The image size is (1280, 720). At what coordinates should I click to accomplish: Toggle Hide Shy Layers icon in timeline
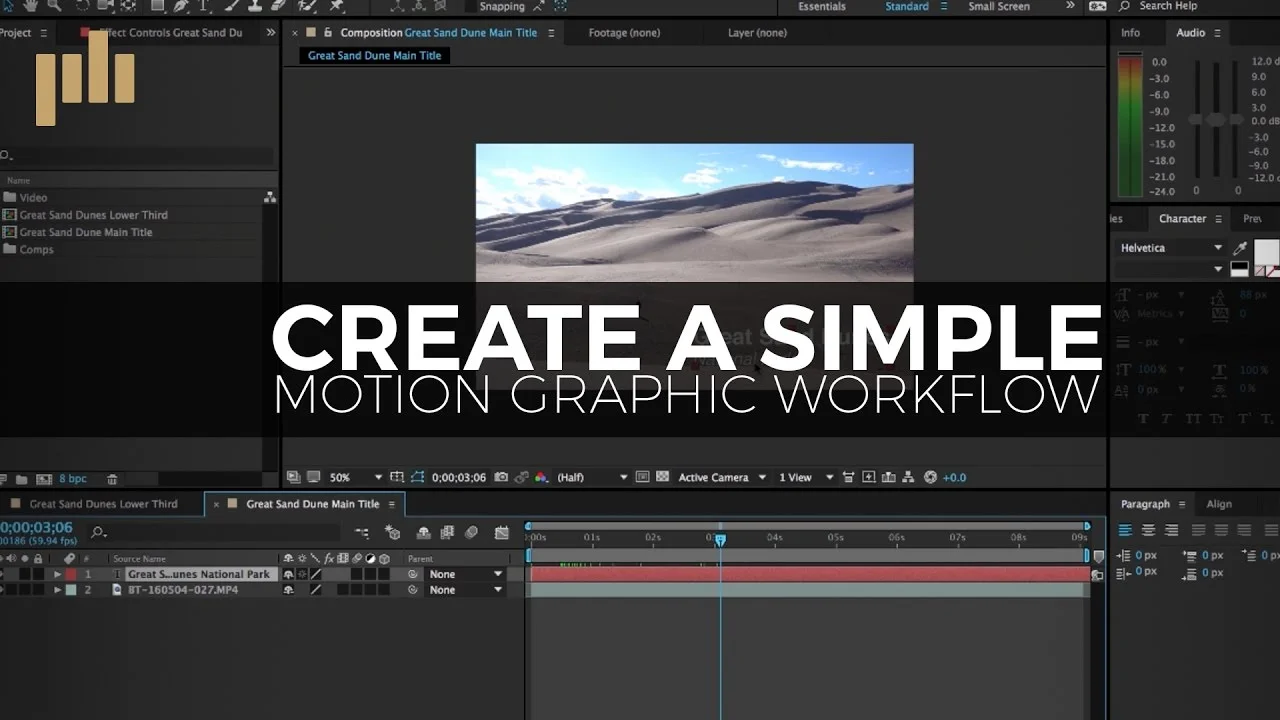click(x=423, y=533)
